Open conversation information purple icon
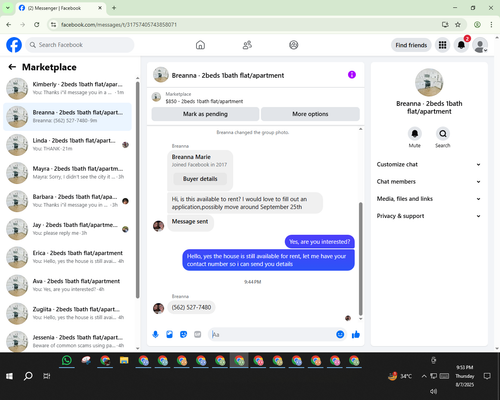Viewport: 500px width, 400px height. (352, 75)
